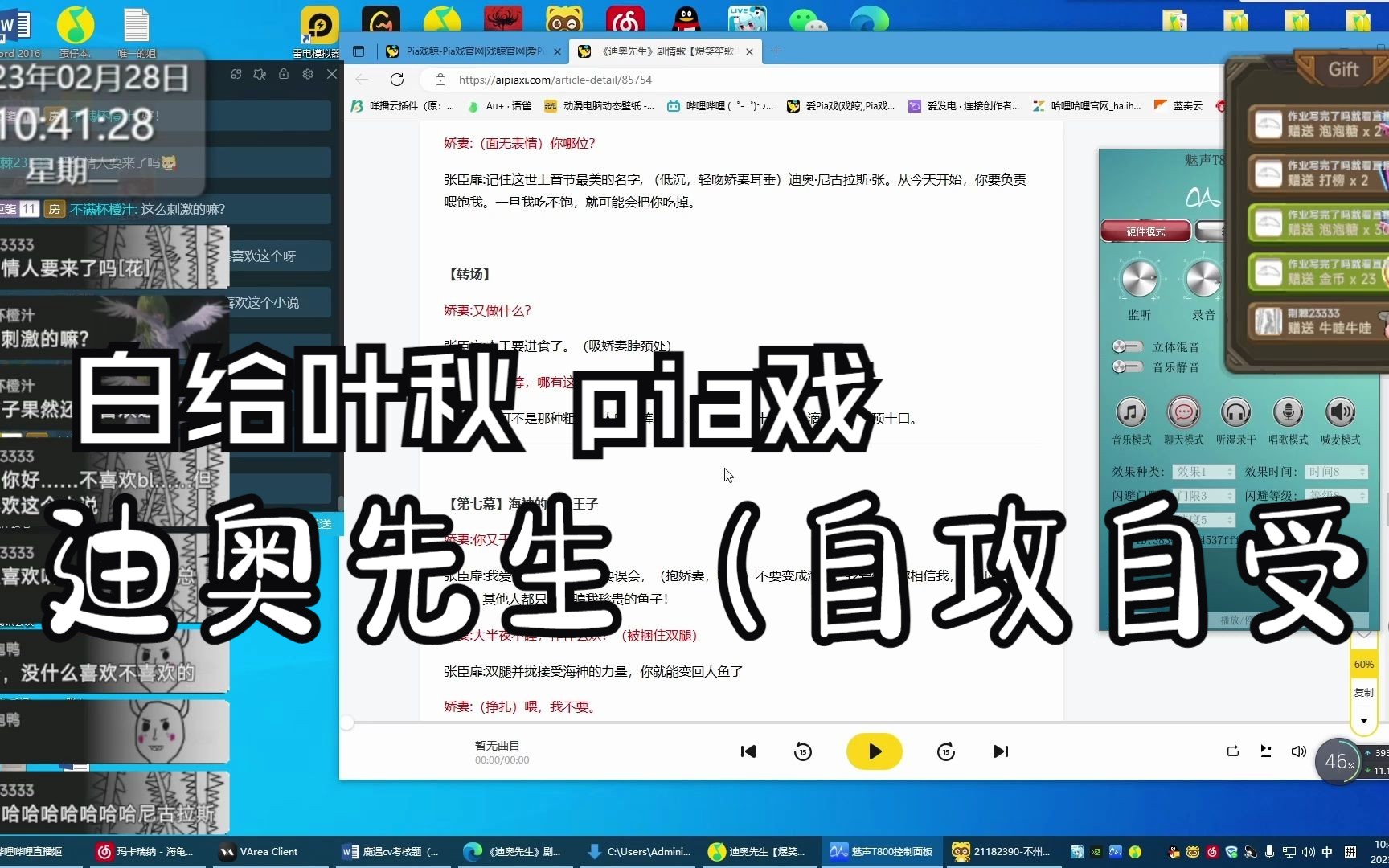Toggle 立体混音 stereo mix switch
Viewport: 1389px width, 868px height.
tap(1127, 346)
